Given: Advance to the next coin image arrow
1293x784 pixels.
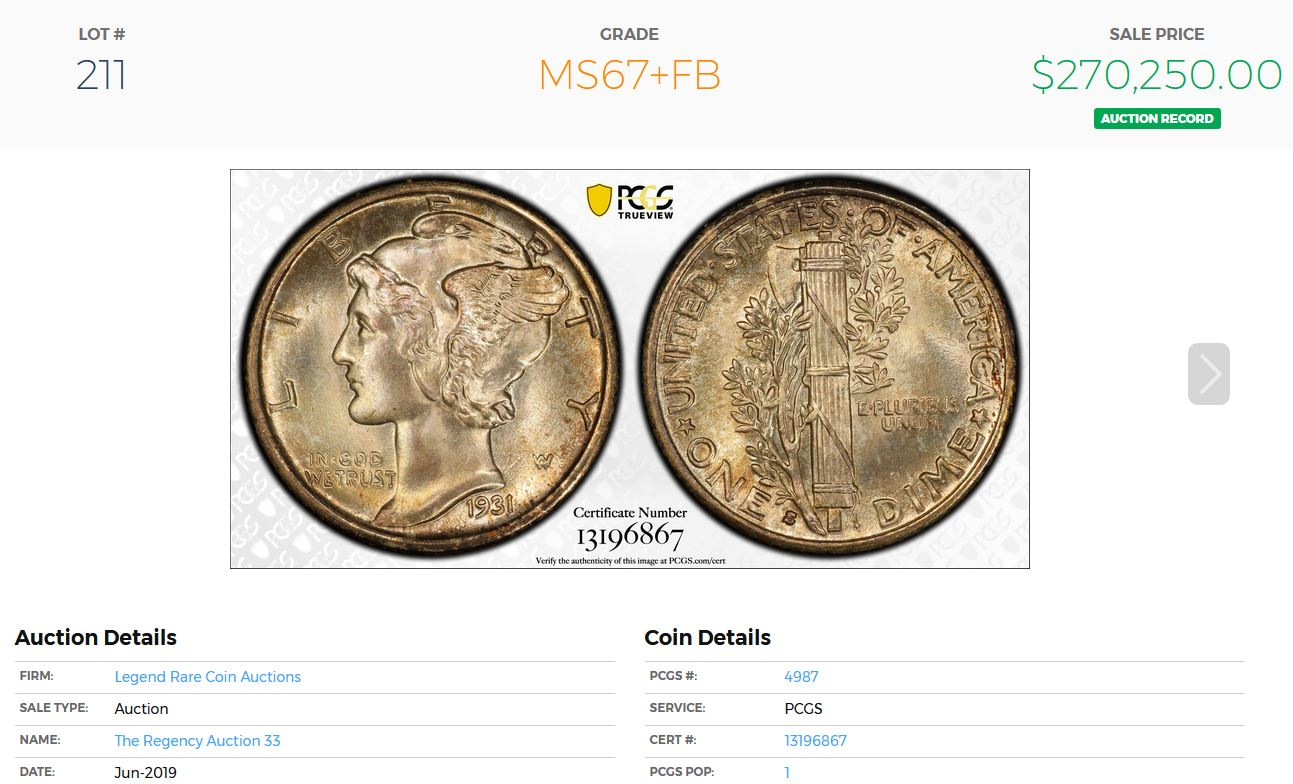Looking at the screenshot, I should click(1208, 374).
